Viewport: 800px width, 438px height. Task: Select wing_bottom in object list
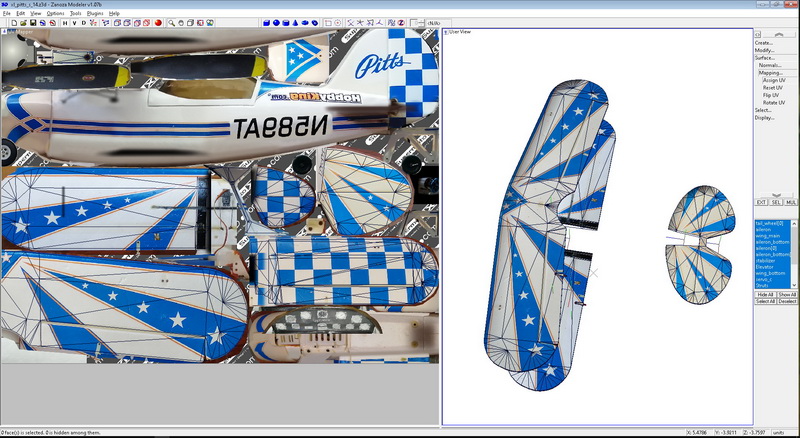click(773, 273)
